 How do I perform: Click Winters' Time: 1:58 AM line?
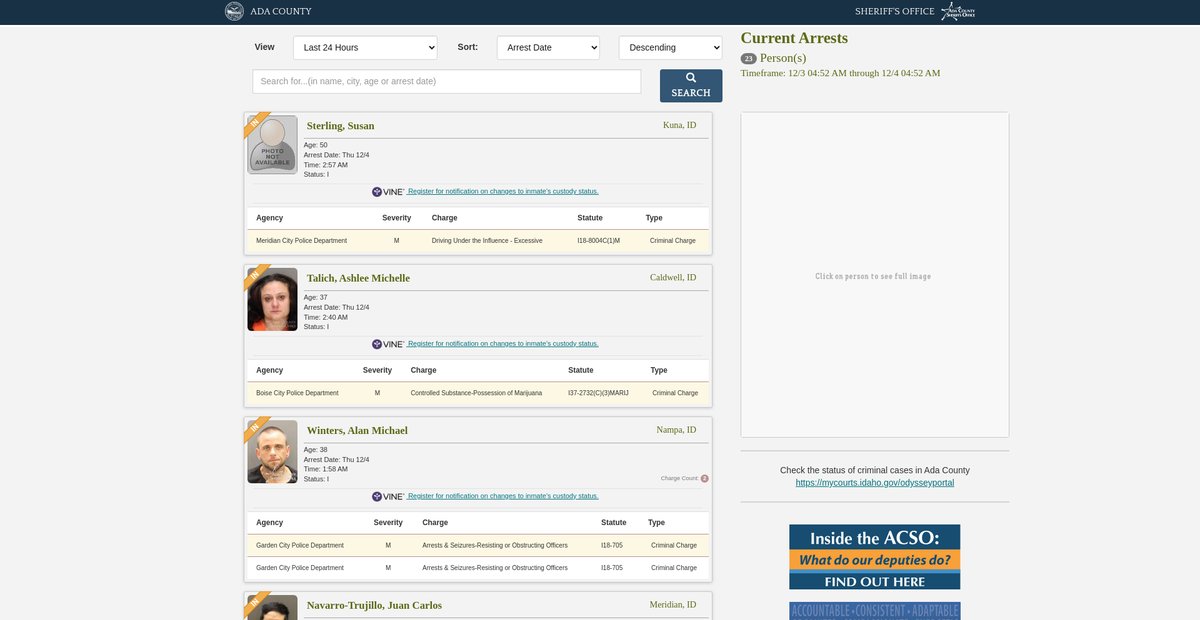click(x=326, y=469)
